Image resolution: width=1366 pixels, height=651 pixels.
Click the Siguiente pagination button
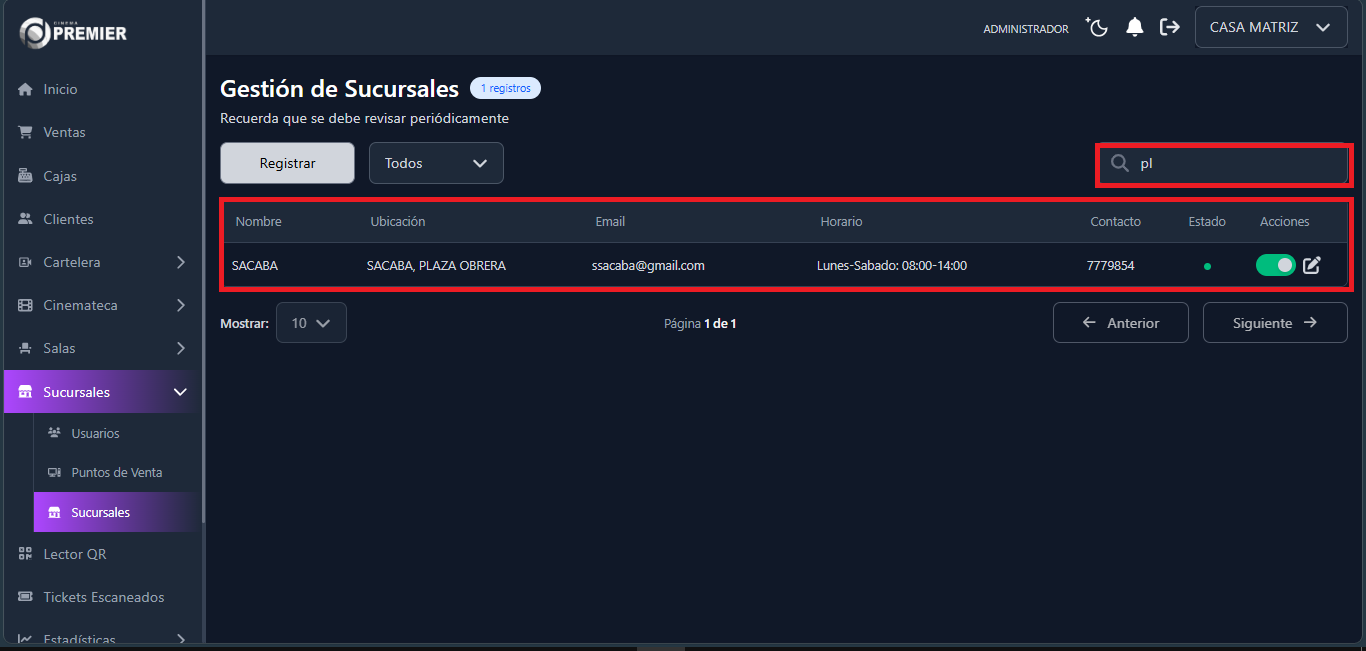(1274, 323)
